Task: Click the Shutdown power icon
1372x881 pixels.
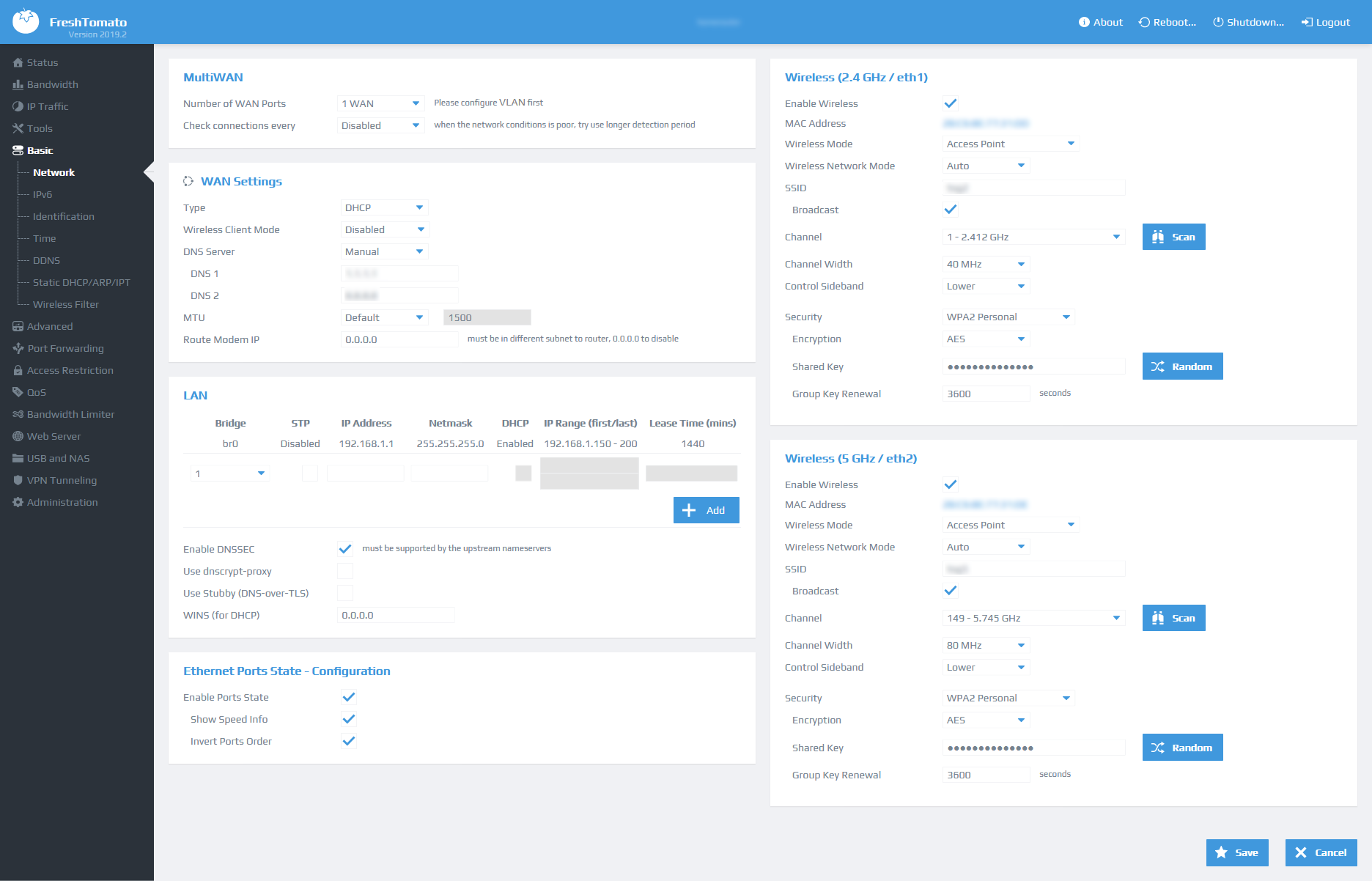Action: tap(1218, 22)
